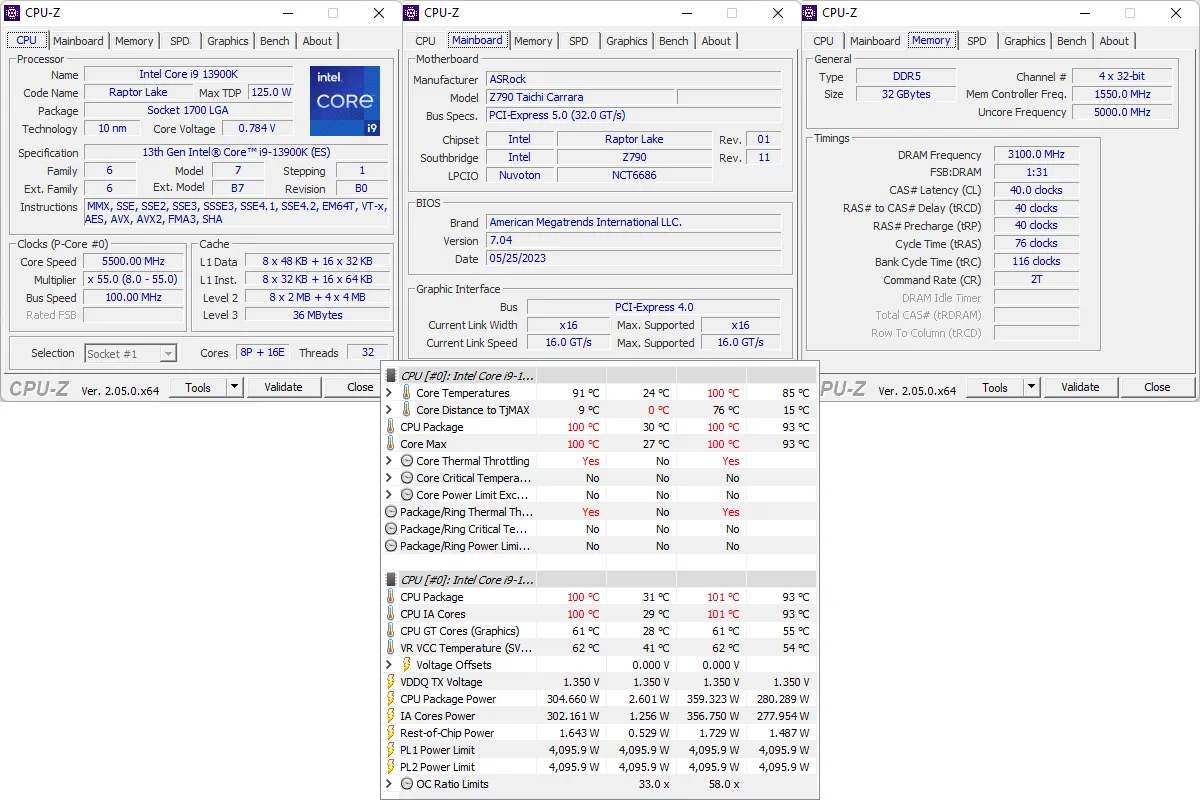Click lightning icon beside Voltage Offsets
This screenshot has height=800, width=1200.
click(x=406, y=665)
